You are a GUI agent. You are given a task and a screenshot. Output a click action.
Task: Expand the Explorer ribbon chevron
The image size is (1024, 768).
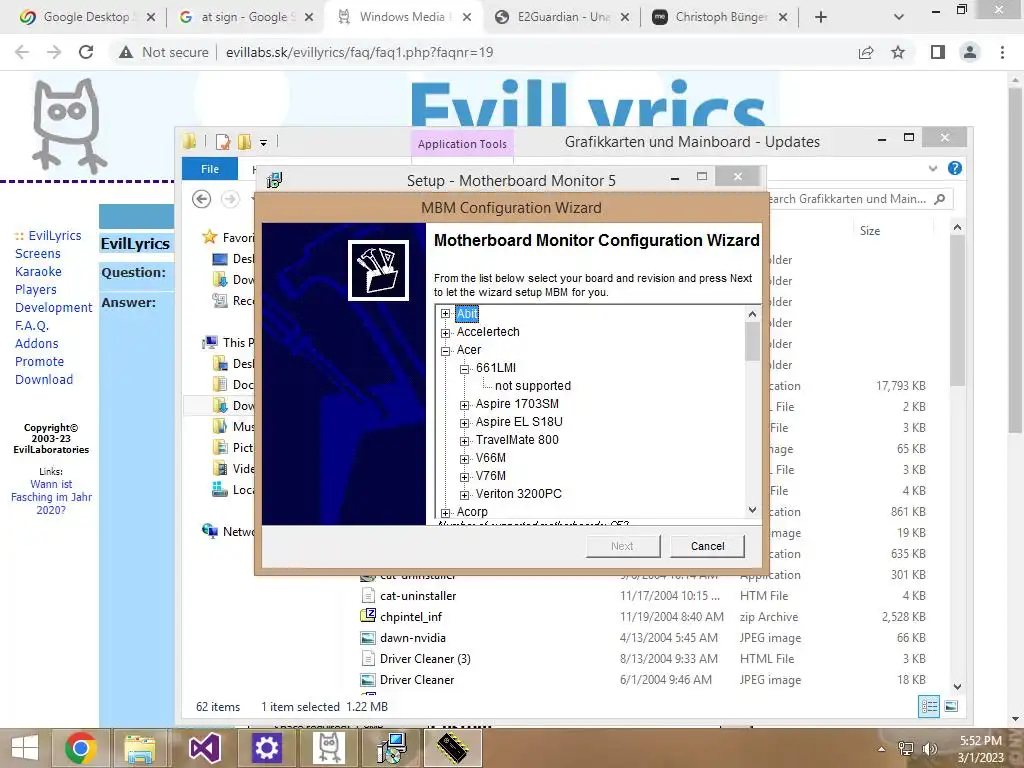(933, 168)
